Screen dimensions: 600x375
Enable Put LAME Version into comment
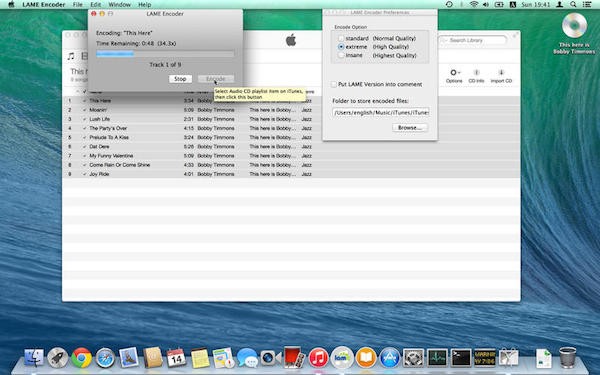[x=334, y=84]
